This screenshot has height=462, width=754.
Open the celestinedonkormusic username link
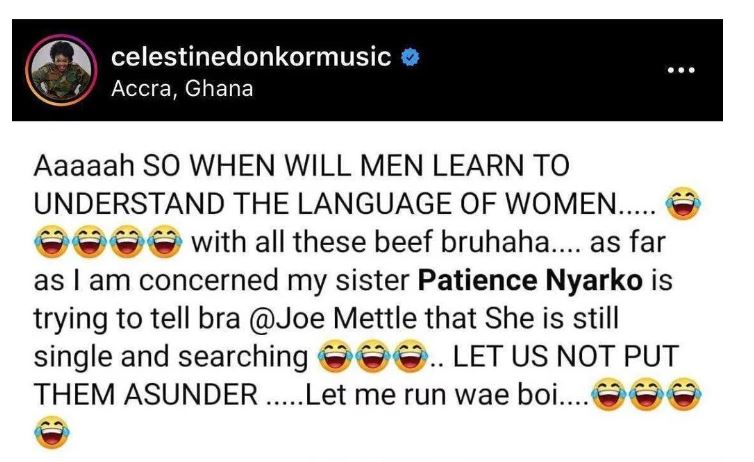[250, 57]
